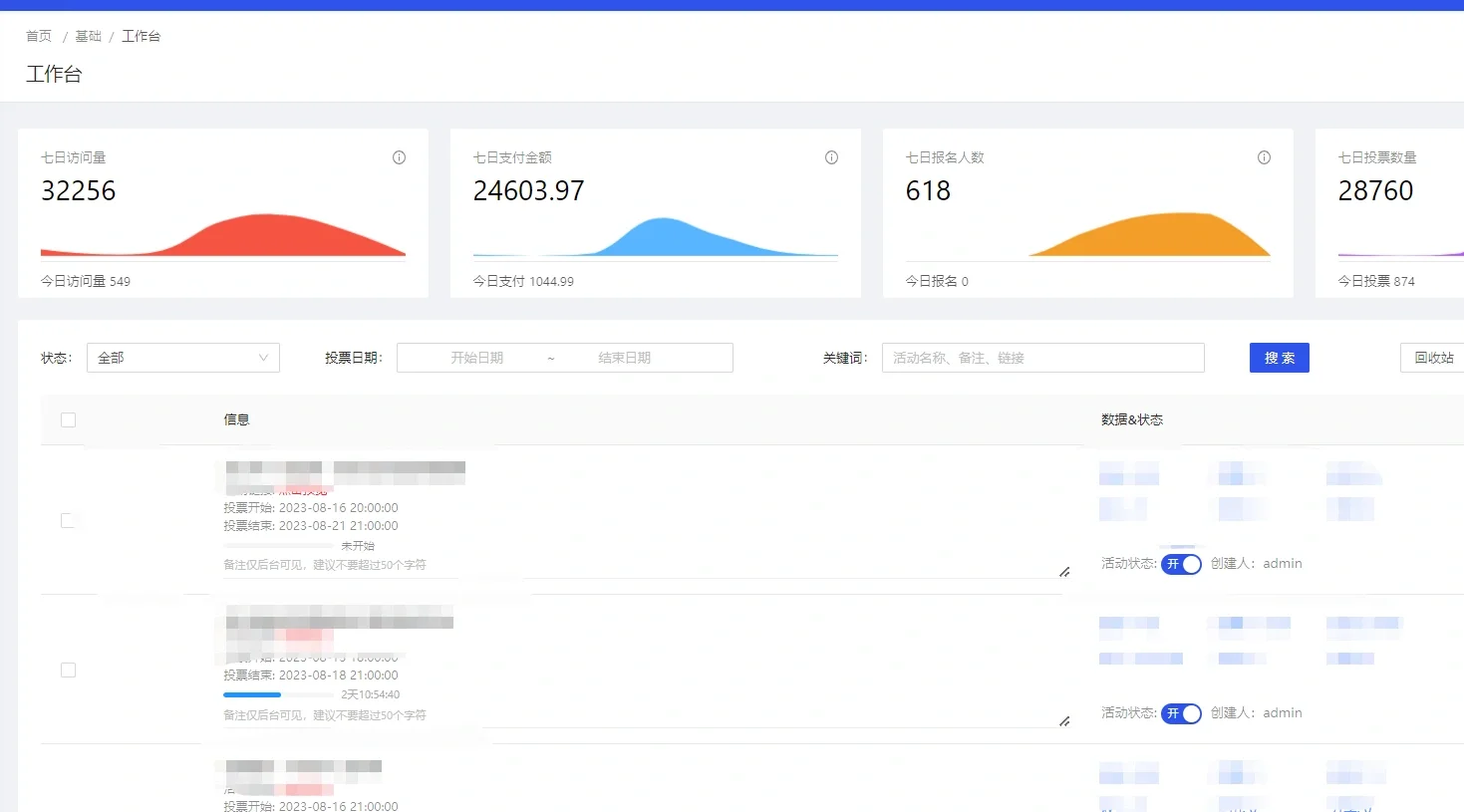The height and width of the screenshot is (812, 1464).
Task: Click the resize handle on second remark box
Action: click(x=1063, y=722)
